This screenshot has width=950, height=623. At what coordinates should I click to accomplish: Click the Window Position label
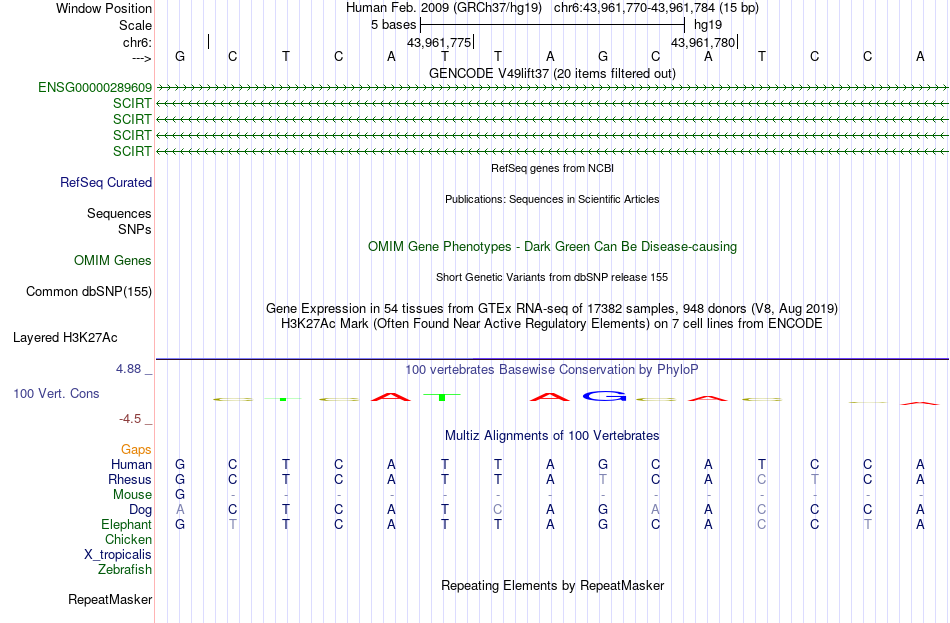tap(104, 8)
